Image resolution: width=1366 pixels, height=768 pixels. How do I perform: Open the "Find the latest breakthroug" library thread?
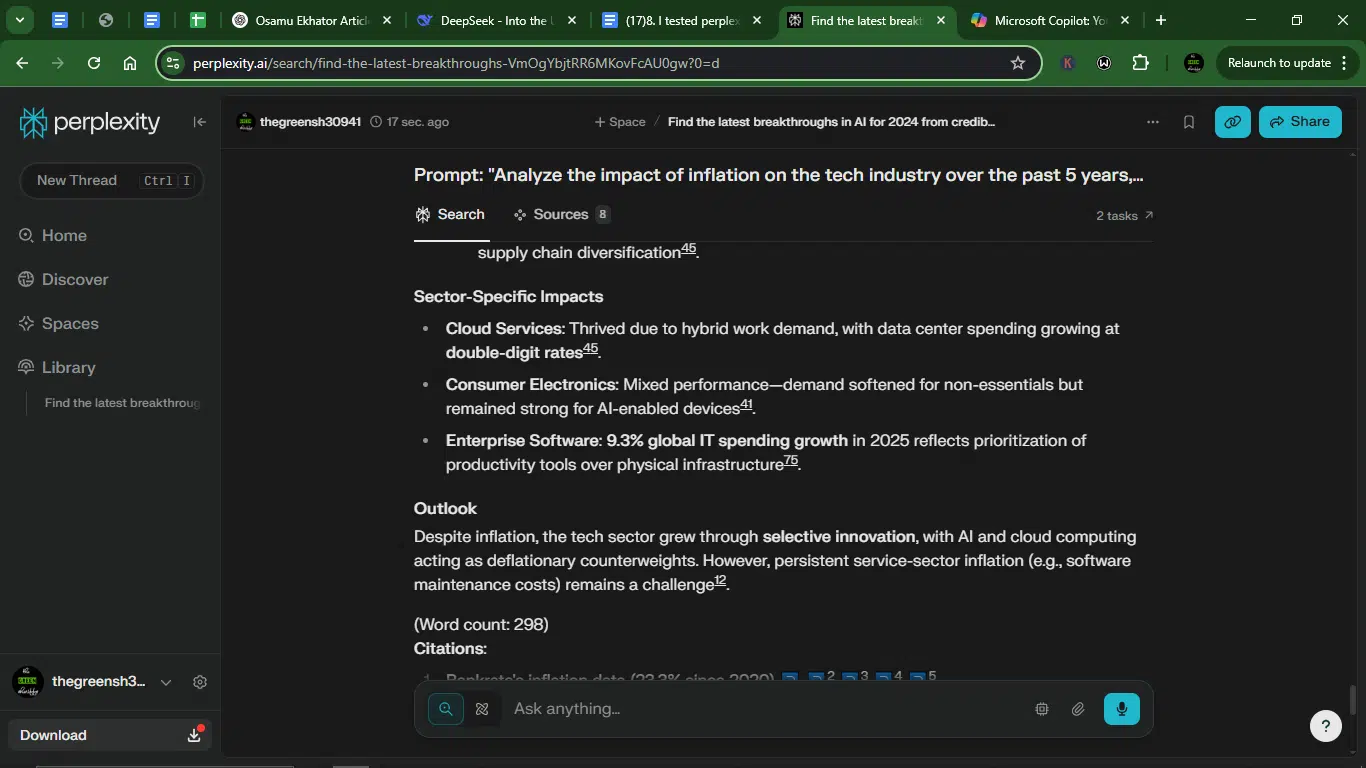(x=122, y=403)
